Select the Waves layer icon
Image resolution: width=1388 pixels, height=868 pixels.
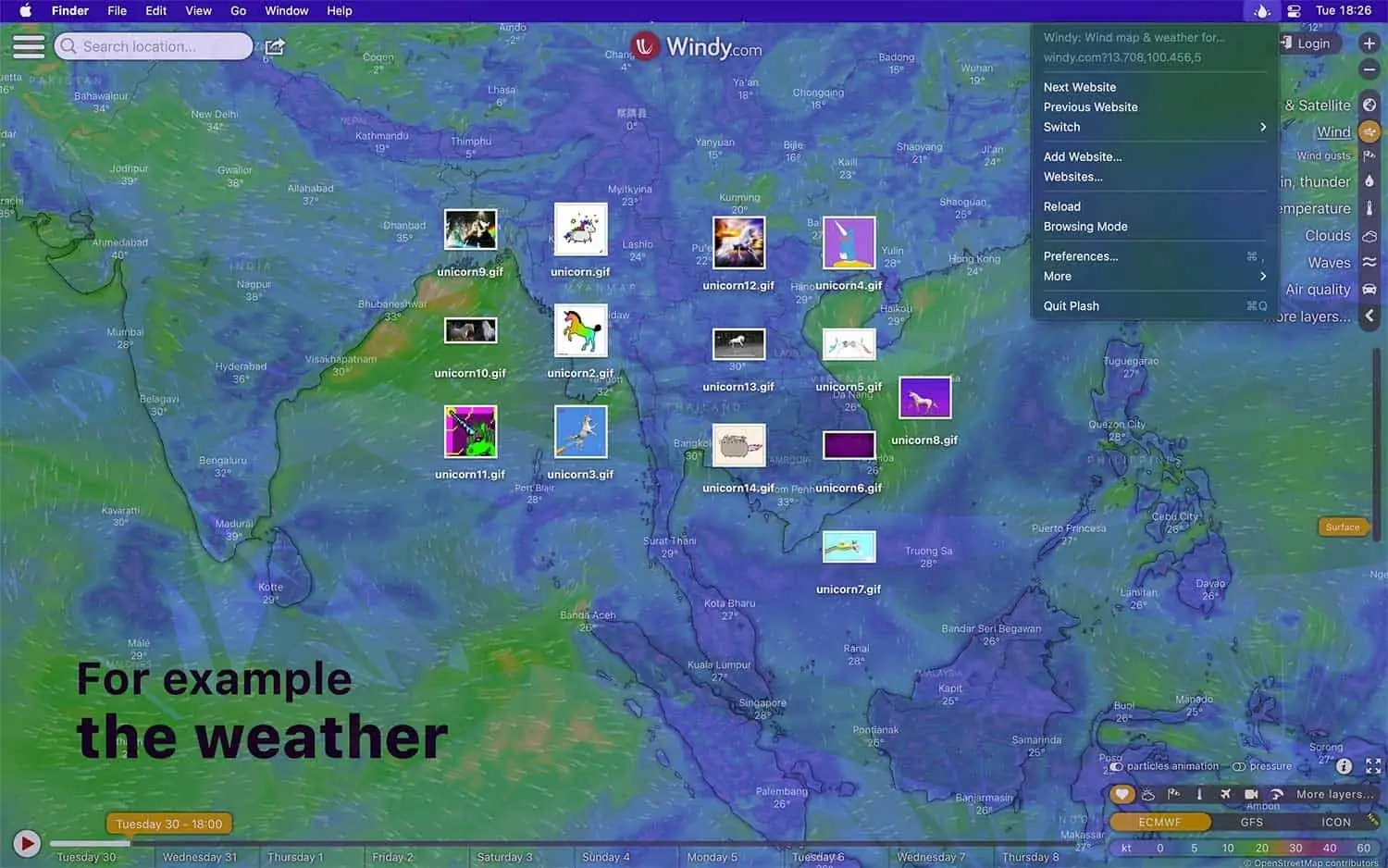tap(1369, 263)
